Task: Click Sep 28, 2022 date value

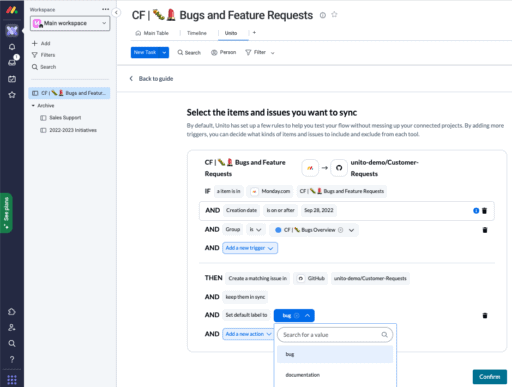Action: [x=319, y=210]
